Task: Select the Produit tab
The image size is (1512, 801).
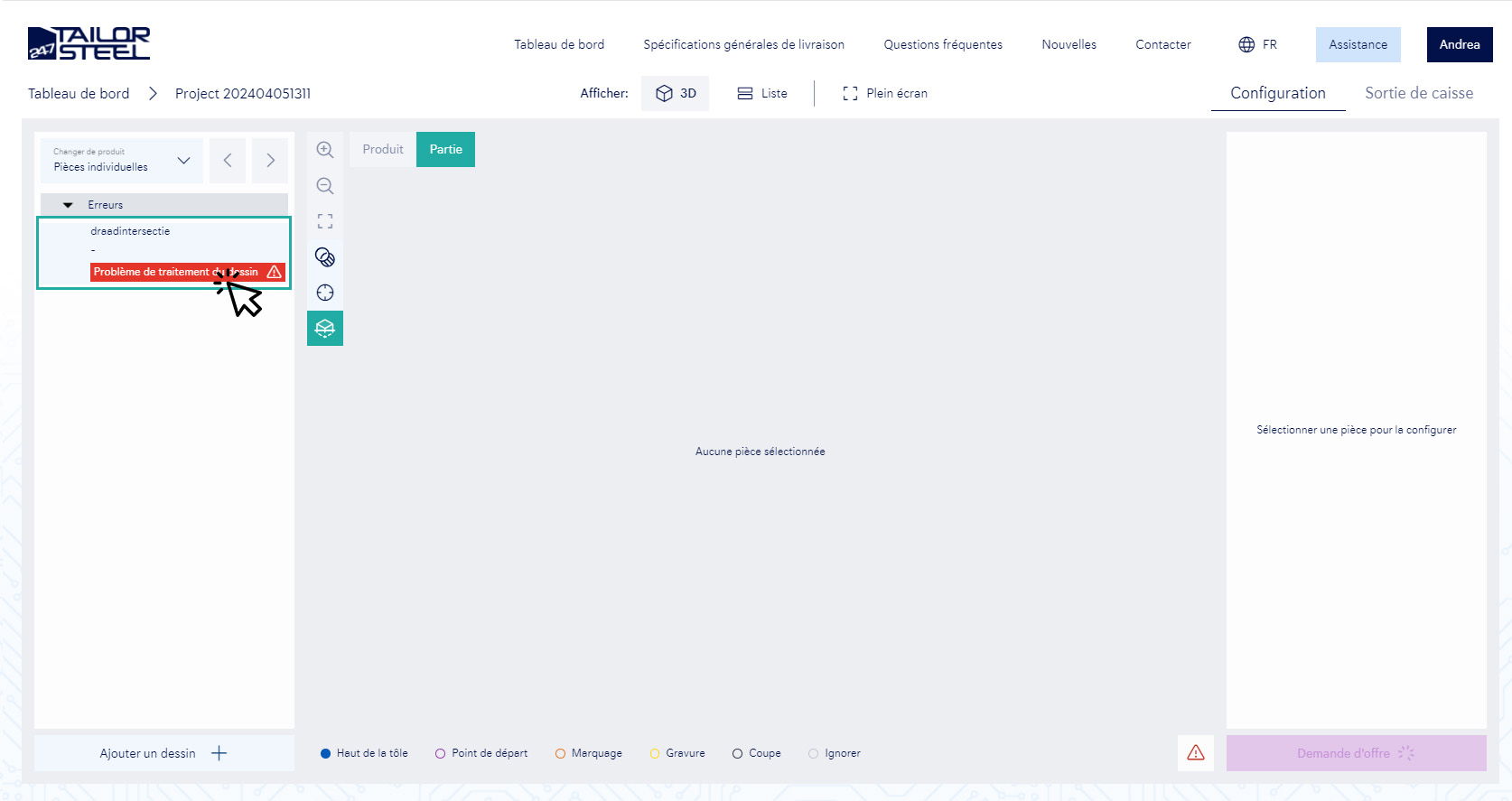Action: tap(383, 150)
